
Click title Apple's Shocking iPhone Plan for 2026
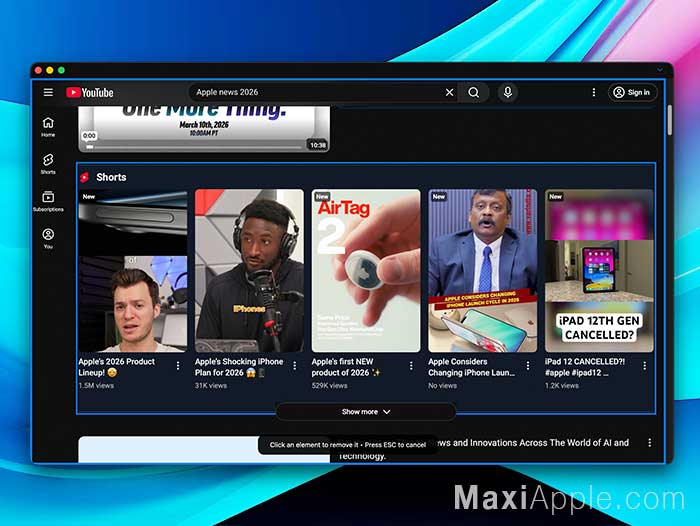tap(239, 367)
